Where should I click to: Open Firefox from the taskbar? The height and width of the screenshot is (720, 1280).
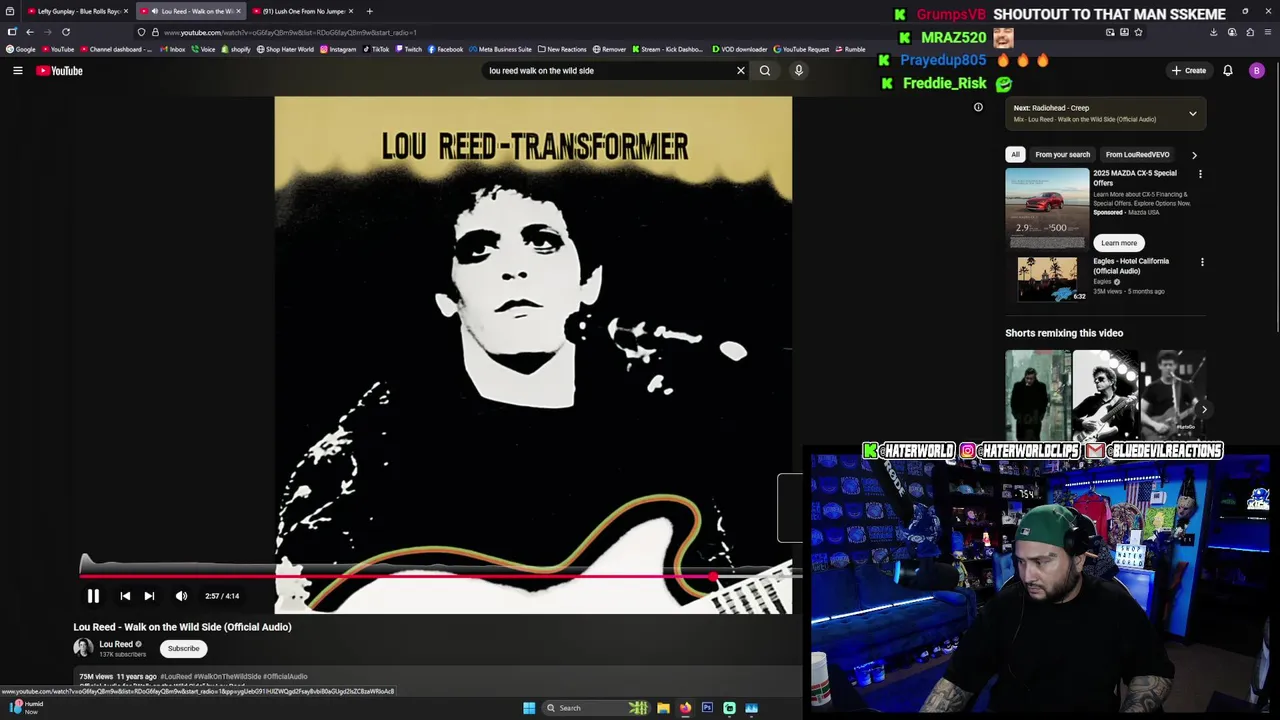coord(685,708)
